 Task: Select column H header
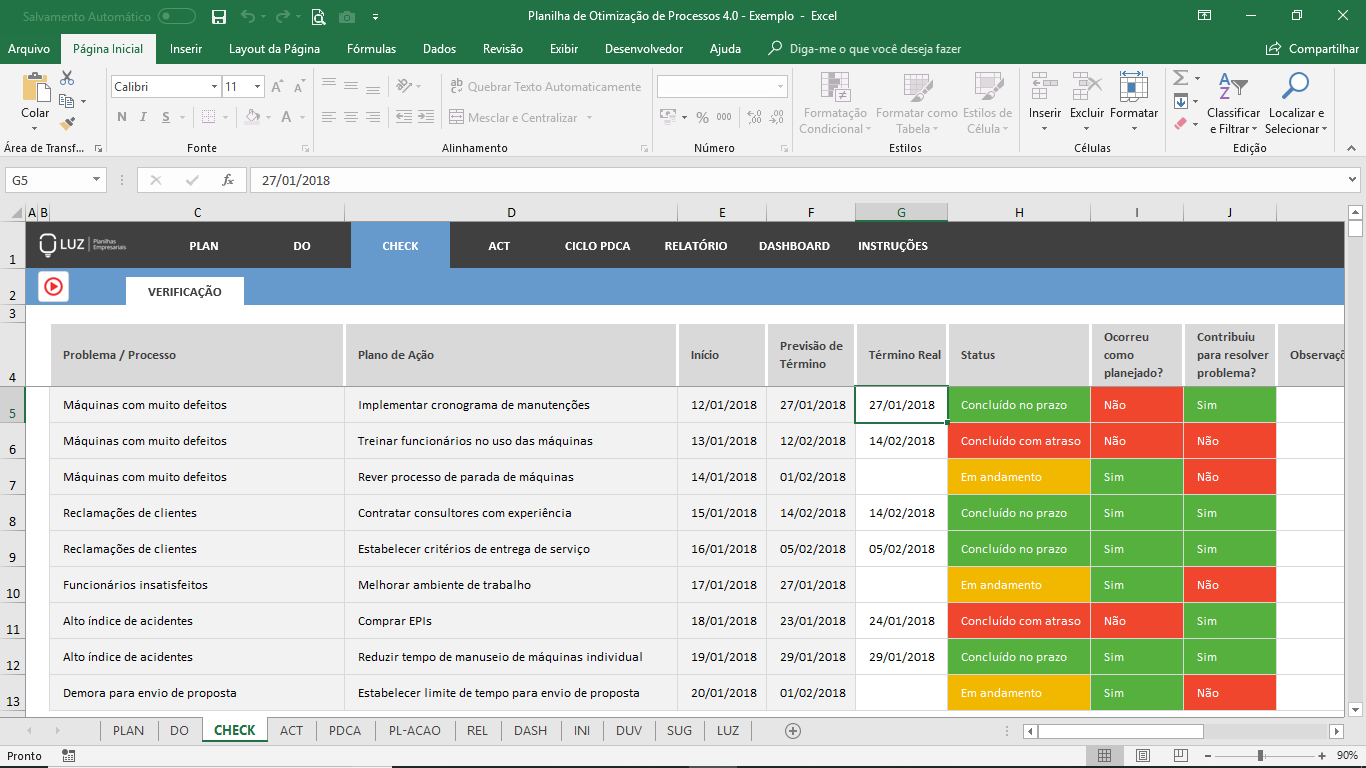1019,212
